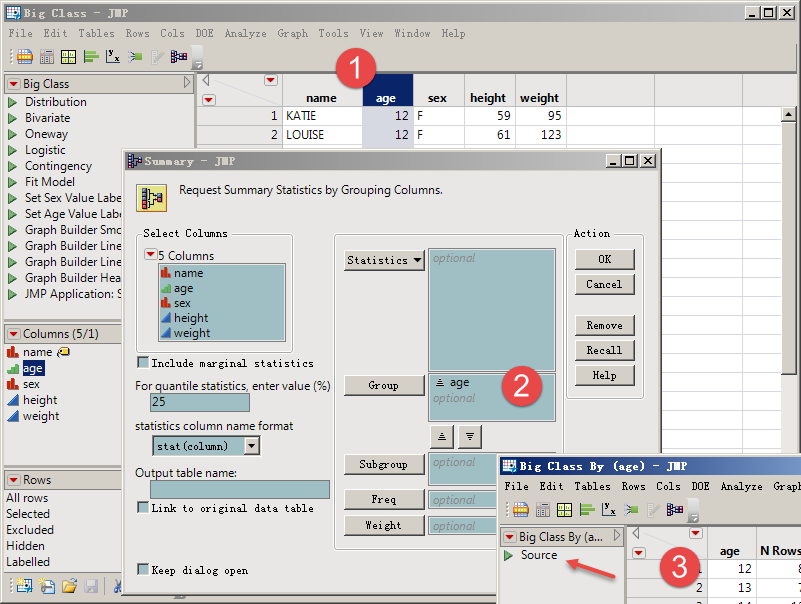Click the quantile value field containing 25
This screenshot has height=604, width=801.
[200, 402]
